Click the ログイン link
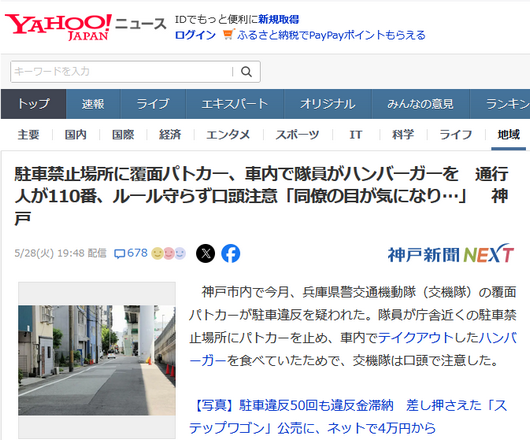 coord(195,35)
